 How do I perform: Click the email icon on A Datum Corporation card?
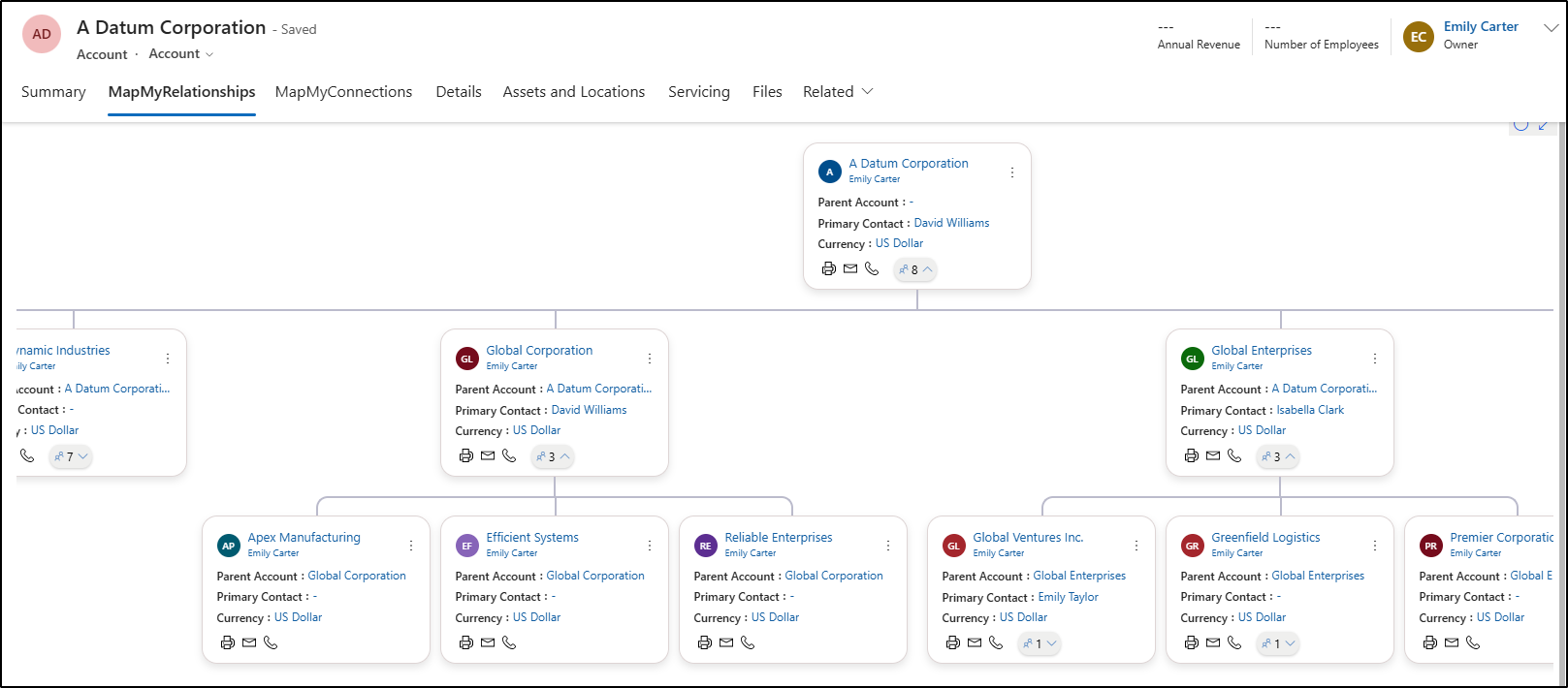coord(850,269)
